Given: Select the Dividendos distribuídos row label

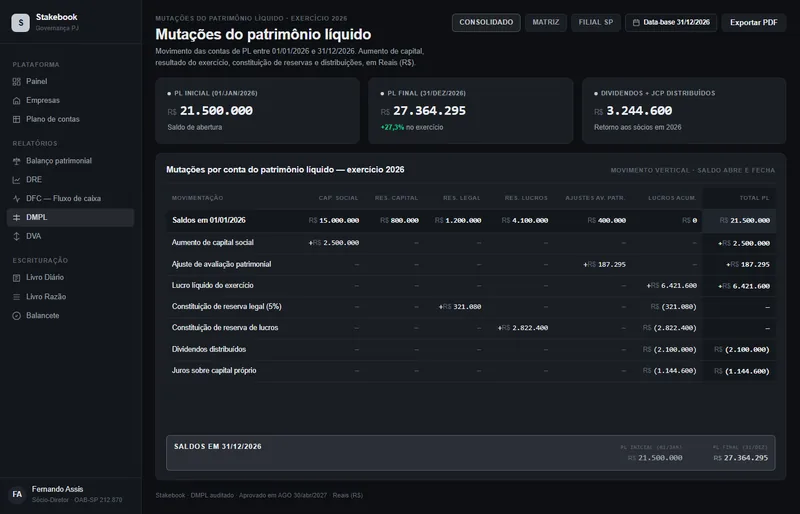Looking at the screenshot, I should point(209,350).
